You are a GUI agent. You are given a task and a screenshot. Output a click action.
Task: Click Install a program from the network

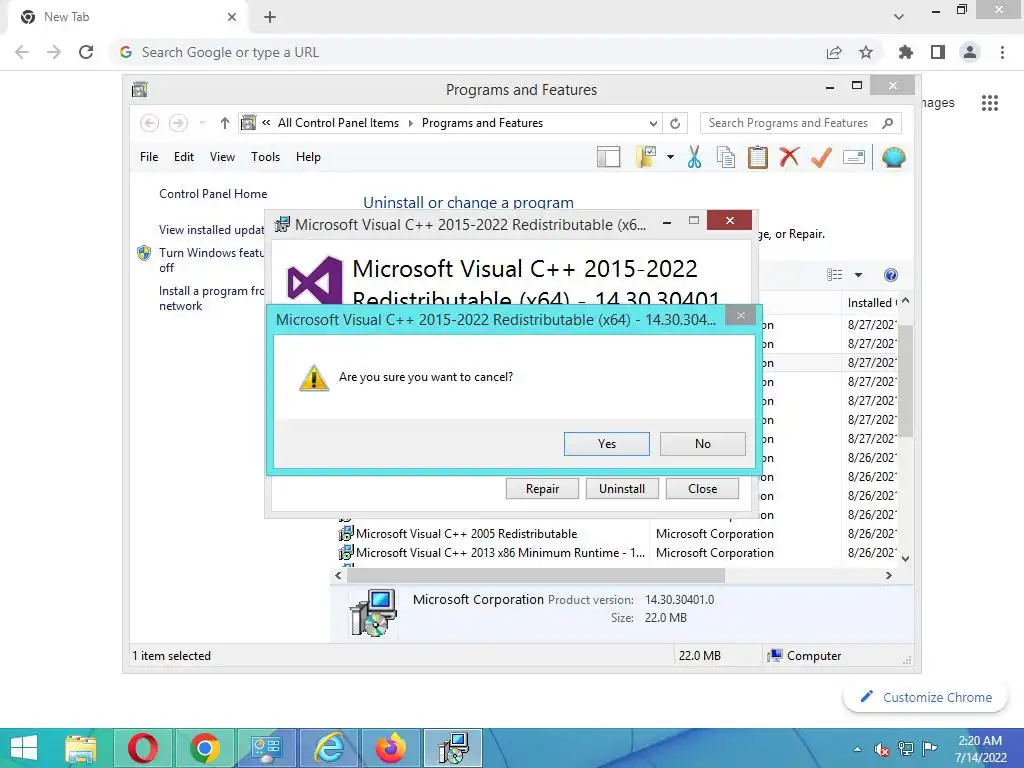click(x=212, y=298)
